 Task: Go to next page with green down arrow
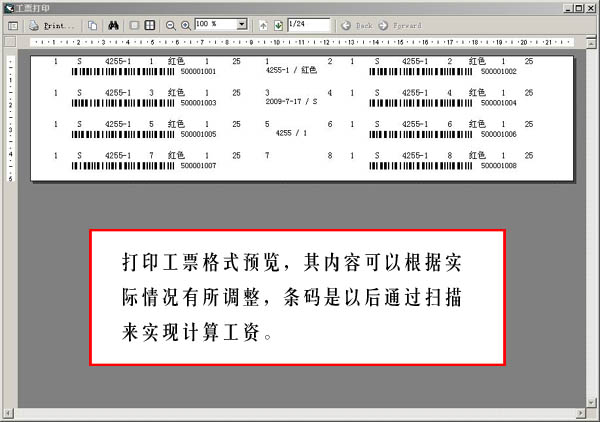[278, 26]
